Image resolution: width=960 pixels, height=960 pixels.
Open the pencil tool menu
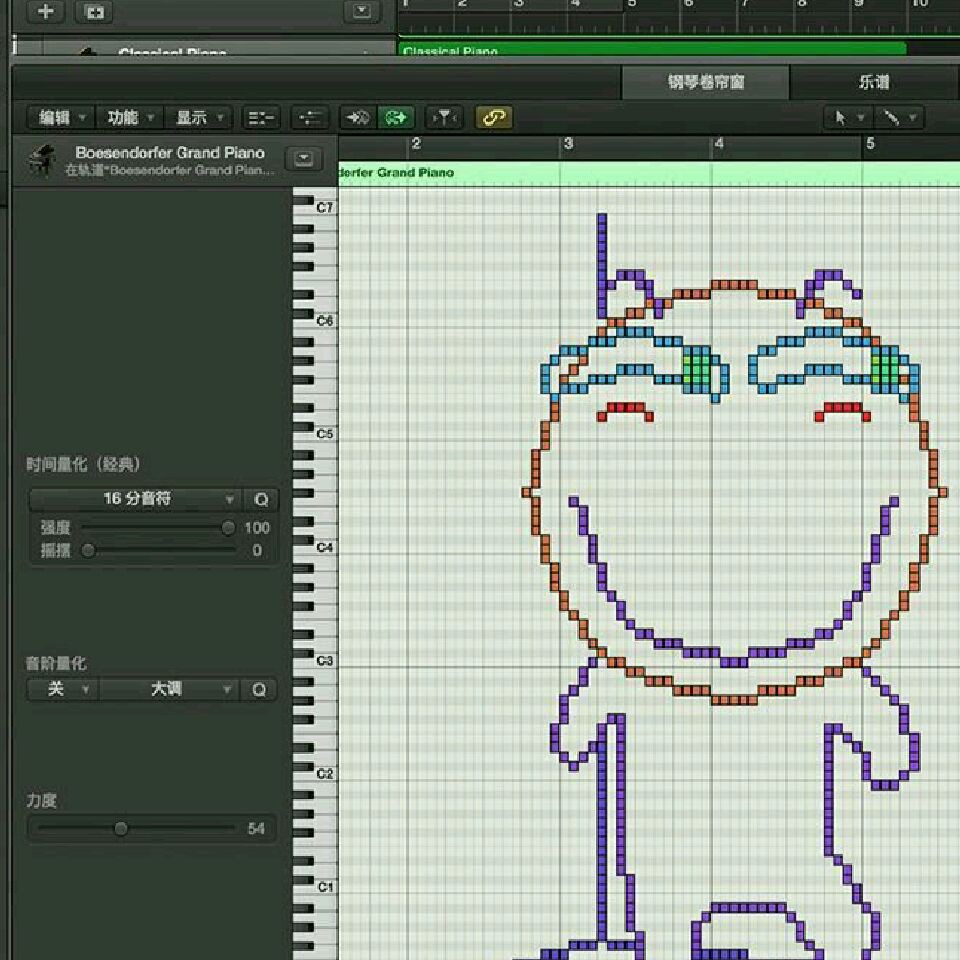point(896,118)
